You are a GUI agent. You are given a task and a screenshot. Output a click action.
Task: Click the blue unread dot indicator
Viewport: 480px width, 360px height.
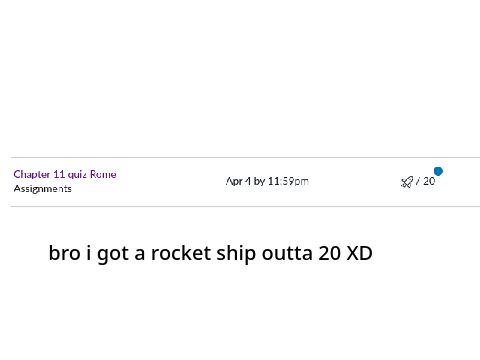438,171
